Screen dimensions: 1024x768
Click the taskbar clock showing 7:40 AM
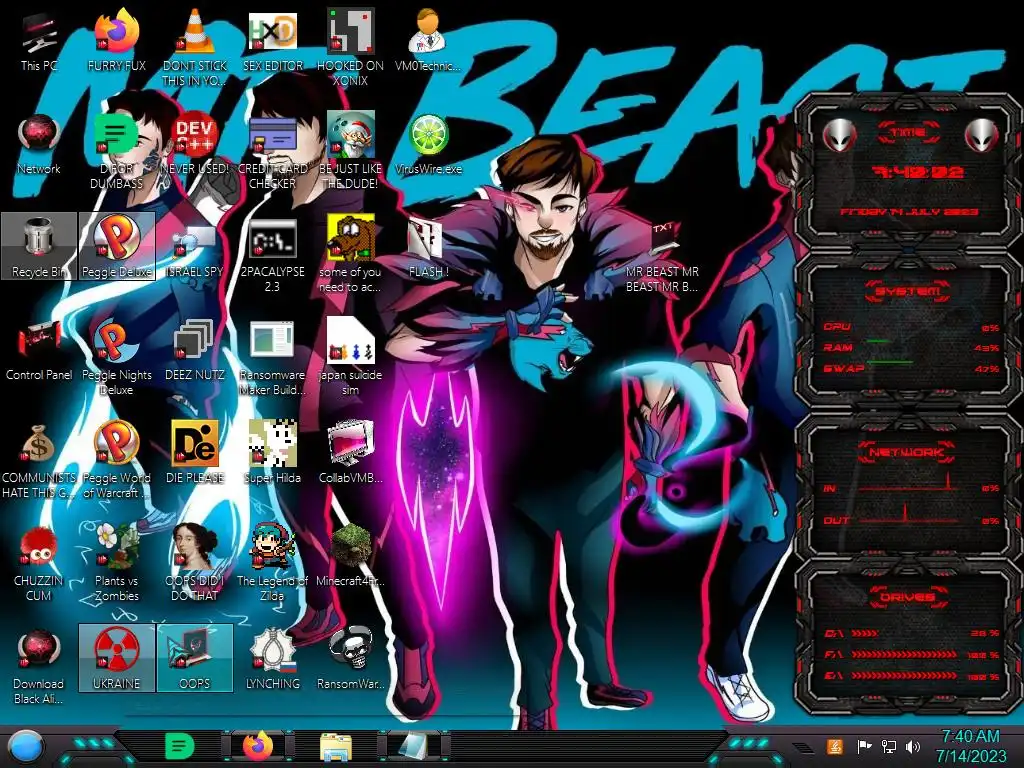[x=970, y=746]
